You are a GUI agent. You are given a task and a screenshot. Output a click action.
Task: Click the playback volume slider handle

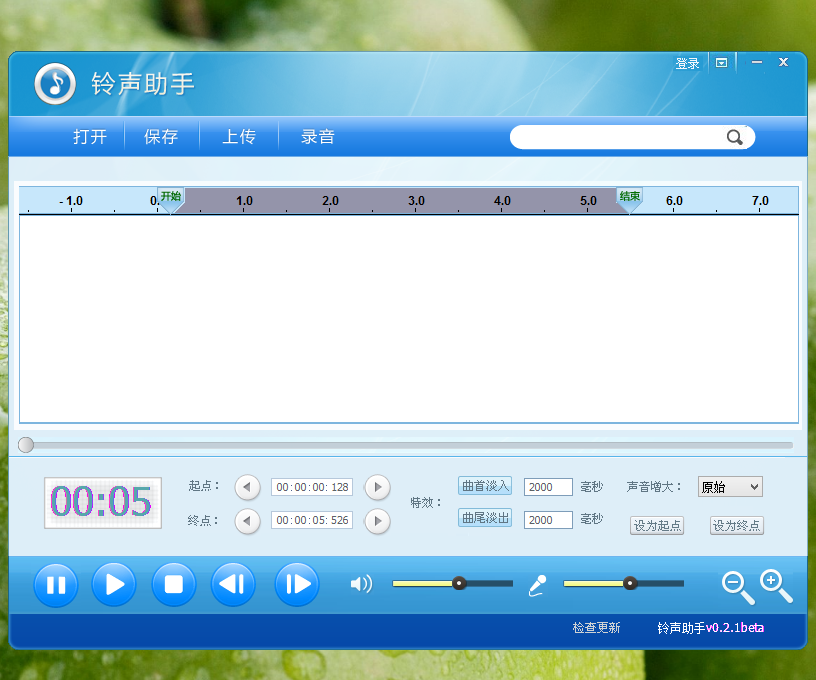pos(459,583)
